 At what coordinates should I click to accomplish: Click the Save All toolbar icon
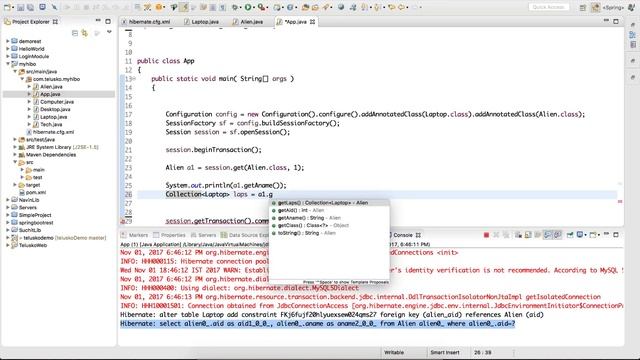[x=30, y=7]
